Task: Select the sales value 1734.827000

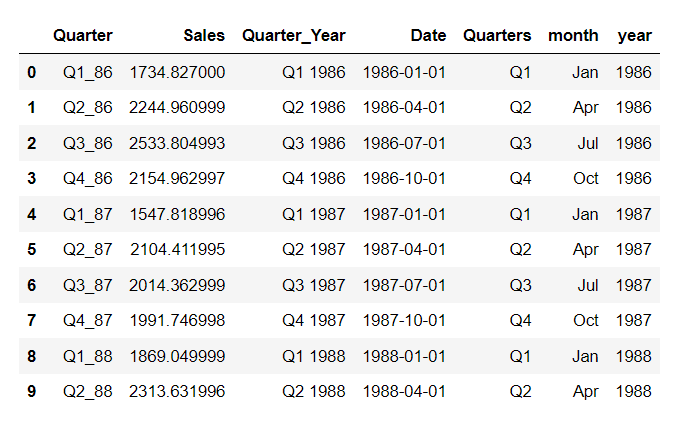Action: (177, 72)
